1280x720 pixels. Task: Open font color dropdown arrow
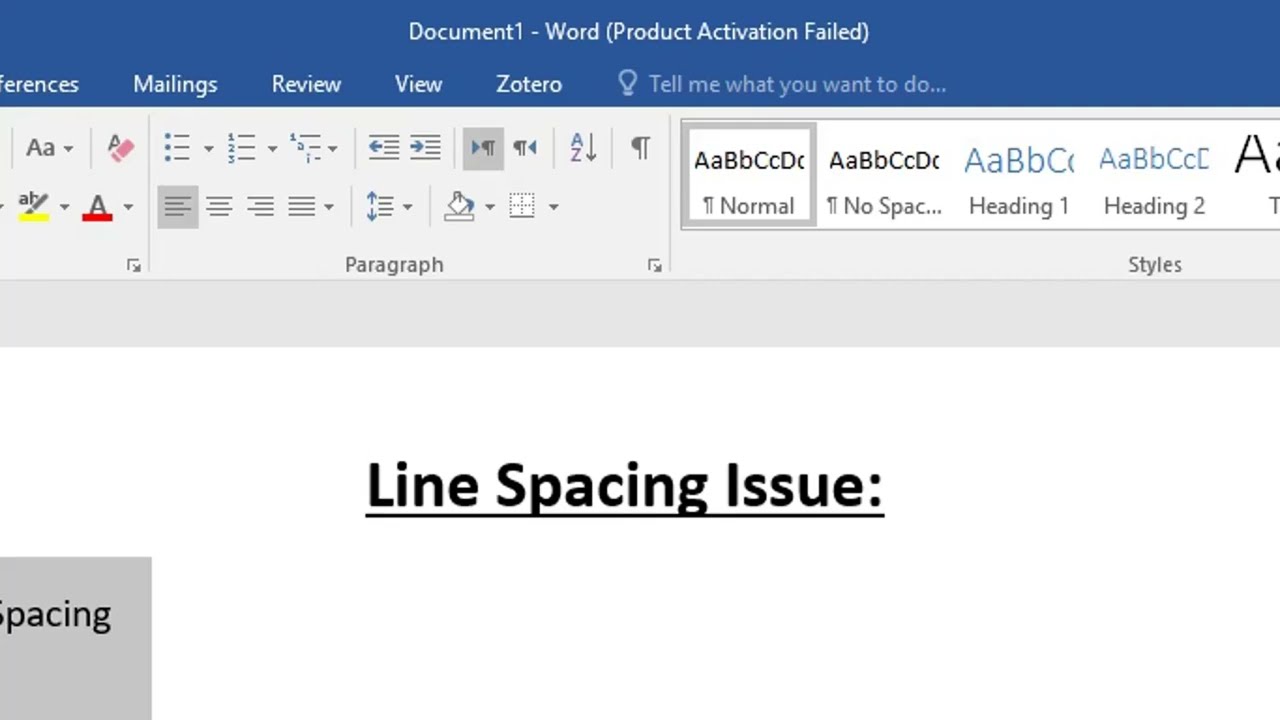click(x=128, y=207)
